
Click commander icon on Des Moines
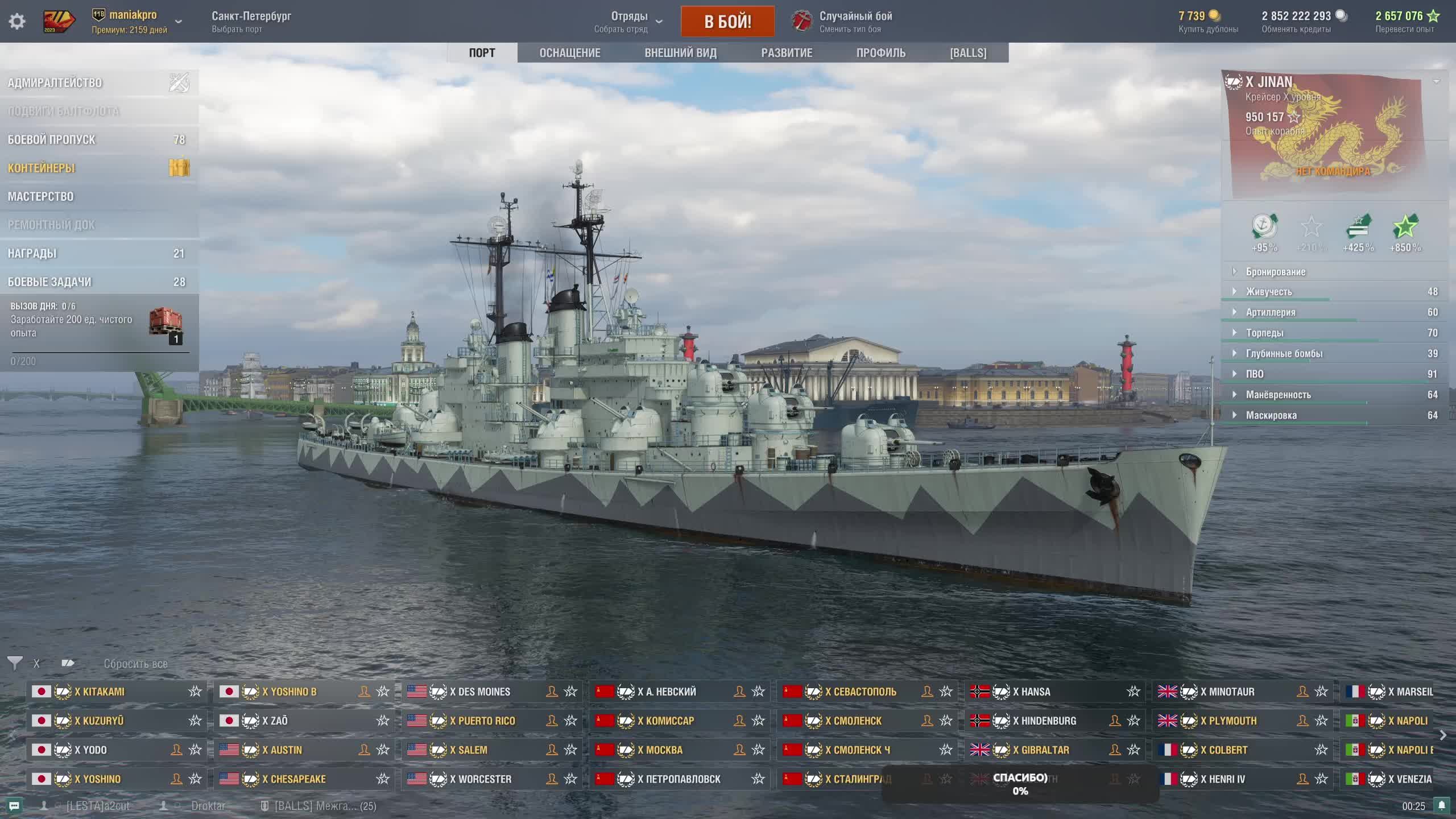(552, 692)
